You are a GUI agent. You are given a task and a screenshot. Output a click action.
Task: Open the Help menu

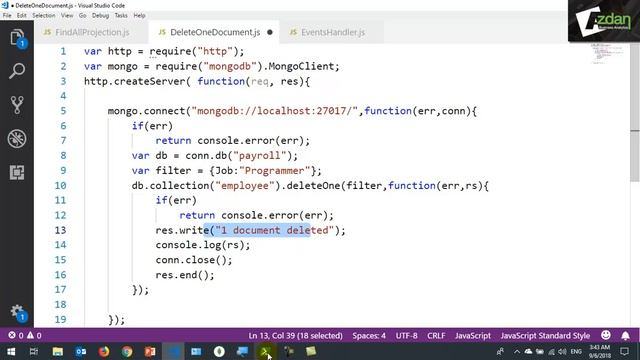point(139,16)
